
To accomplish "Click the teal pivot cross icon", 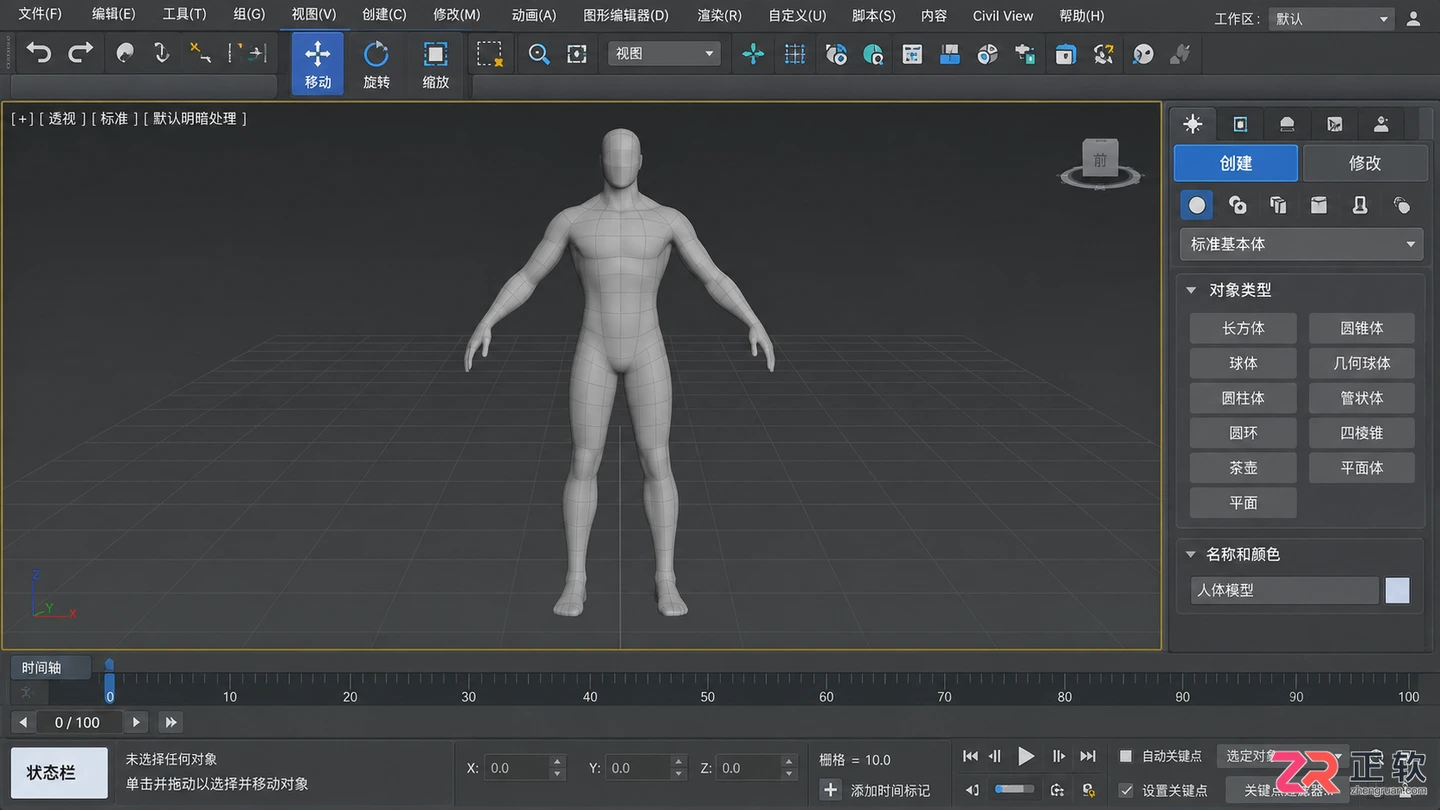I will coord(753,54).
